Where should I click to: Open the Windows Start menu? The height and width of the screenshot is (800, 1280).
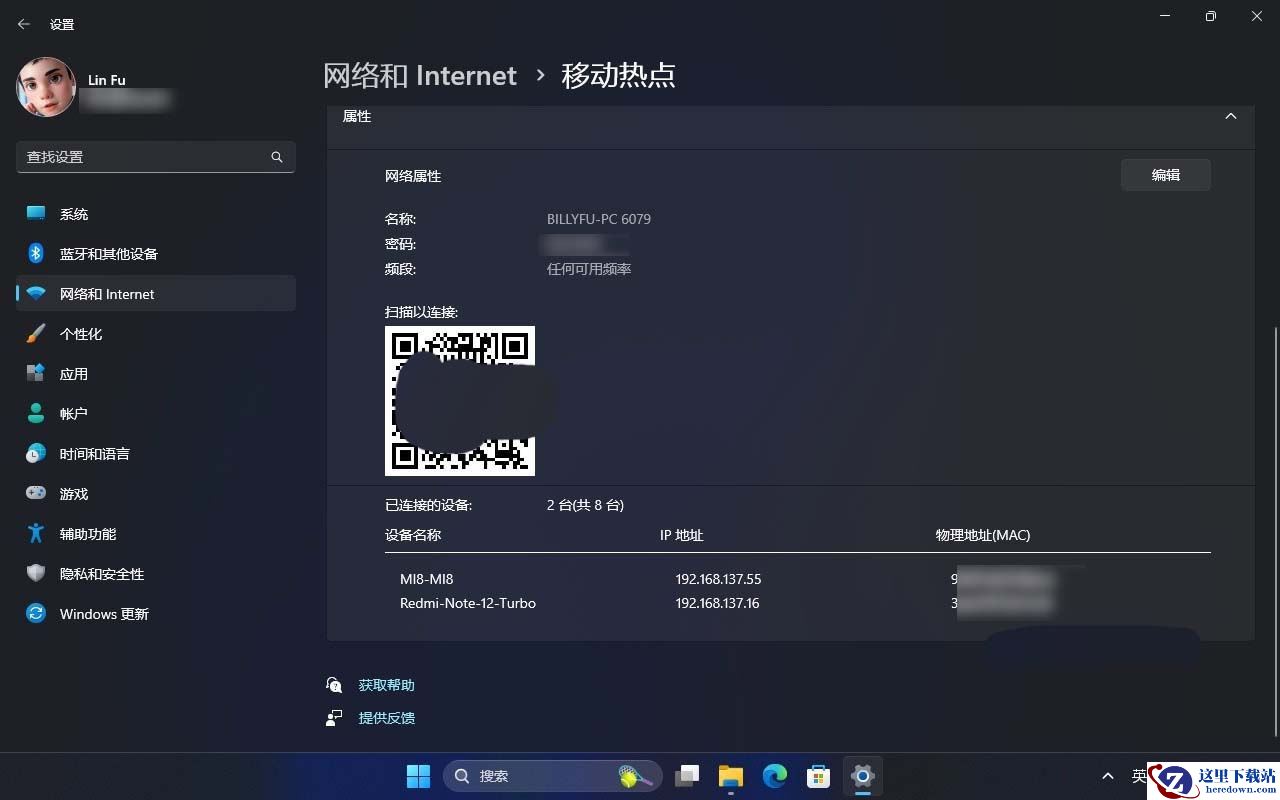pos(418,776)
